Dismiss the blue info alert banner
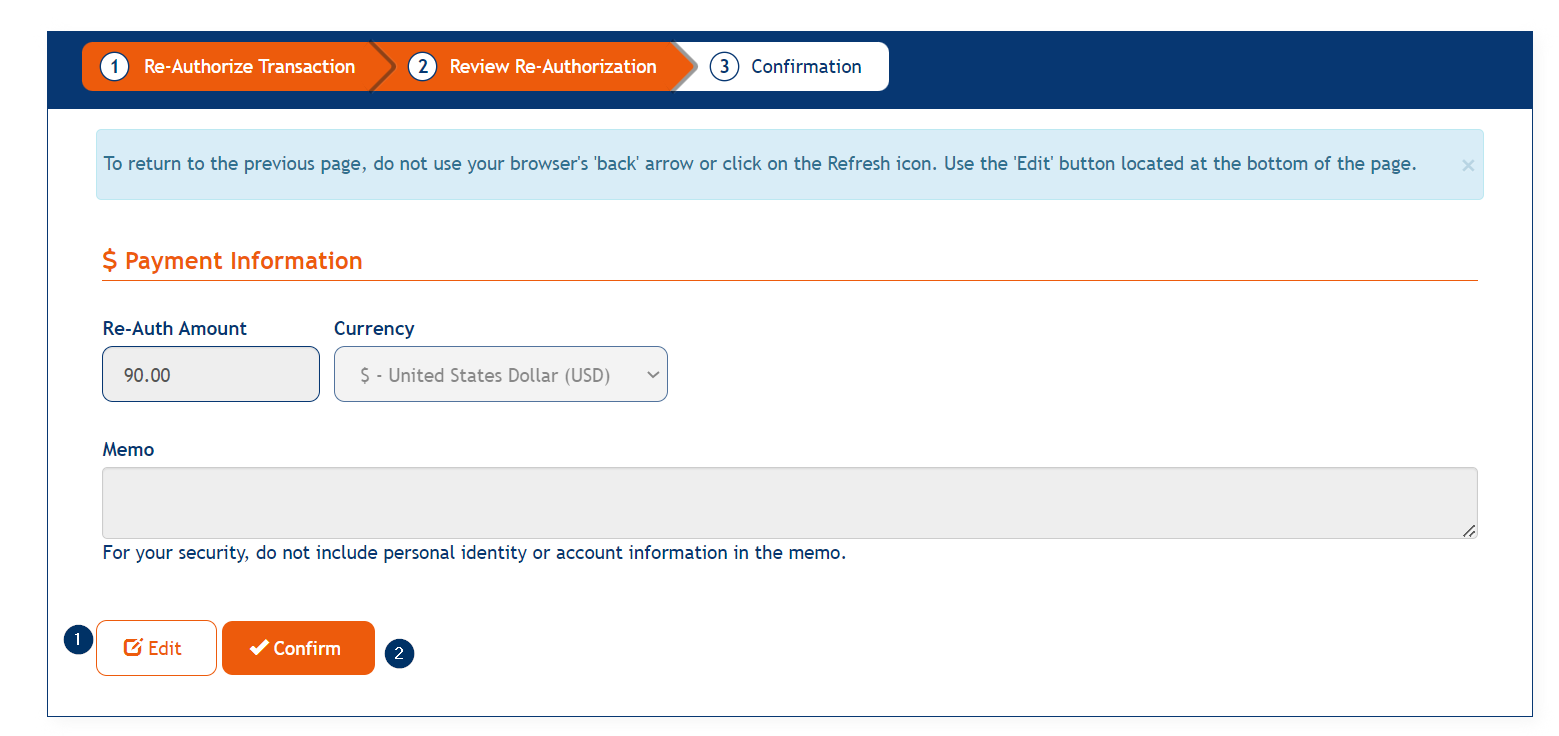This screenshot has width=1559, height=736. [1468, 166]
